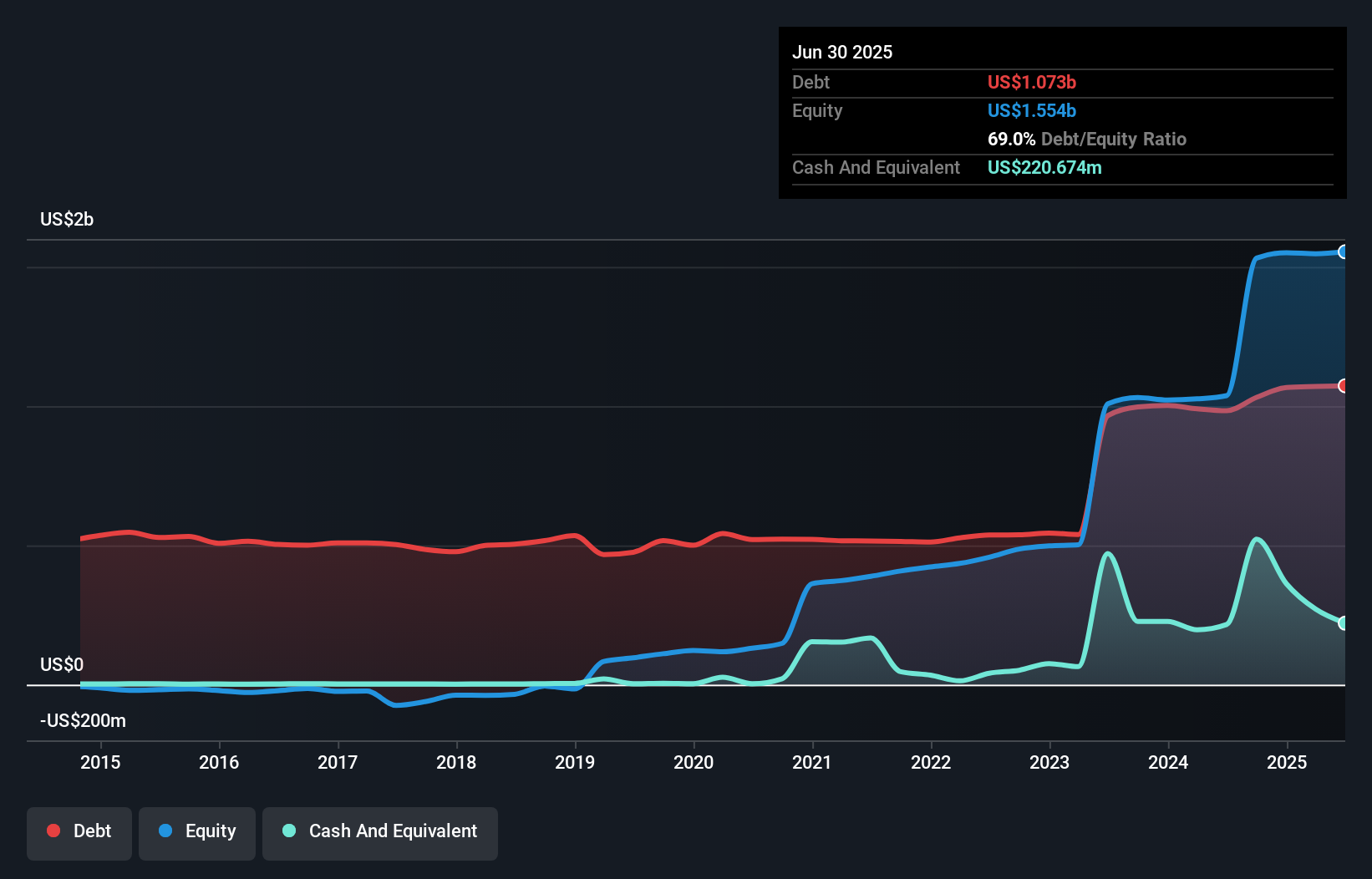This screenshot has height=879, width=1372.
Task: Click the red Debt legend dot
Action: 53,831
